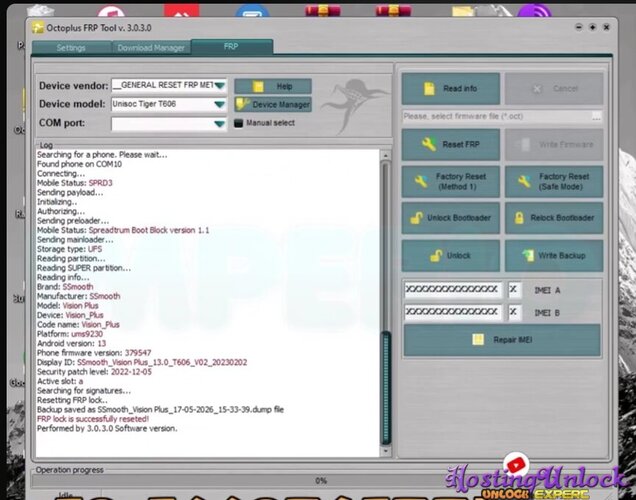Click the 'Security patch level: 2022-12-05' line
This screenshot has height=500, width=636.
point(94,372)
